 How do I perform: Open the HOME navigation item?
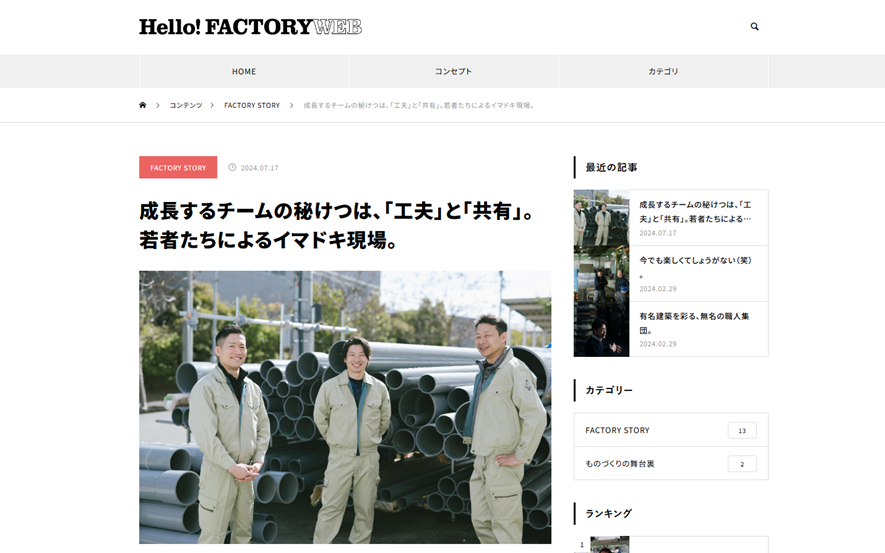click(244, 72)
